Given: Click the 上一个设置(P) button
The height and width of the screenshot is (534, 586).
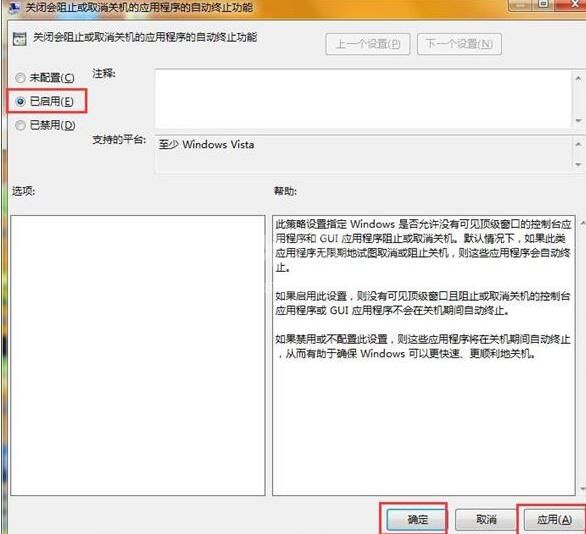Looking at the screenshot, I should click(x=368, y=44).
